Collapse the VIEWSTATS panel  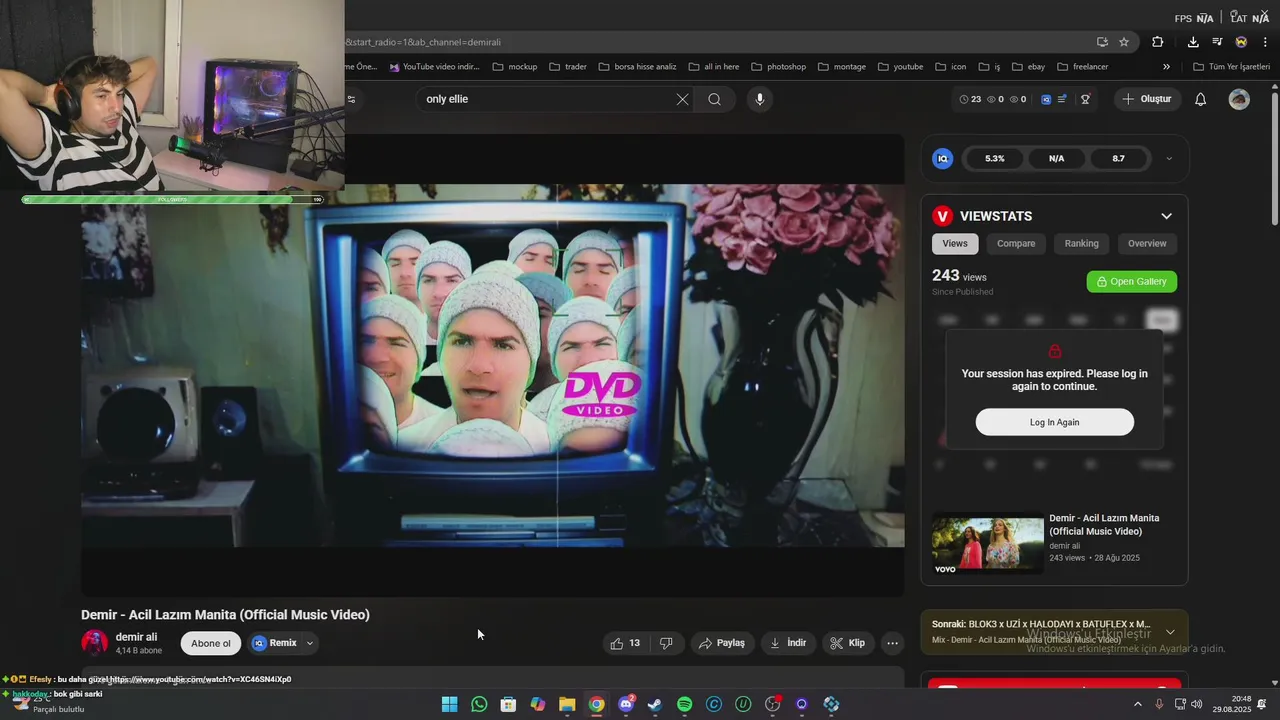pyautogui.click(x=1166, y=216)
